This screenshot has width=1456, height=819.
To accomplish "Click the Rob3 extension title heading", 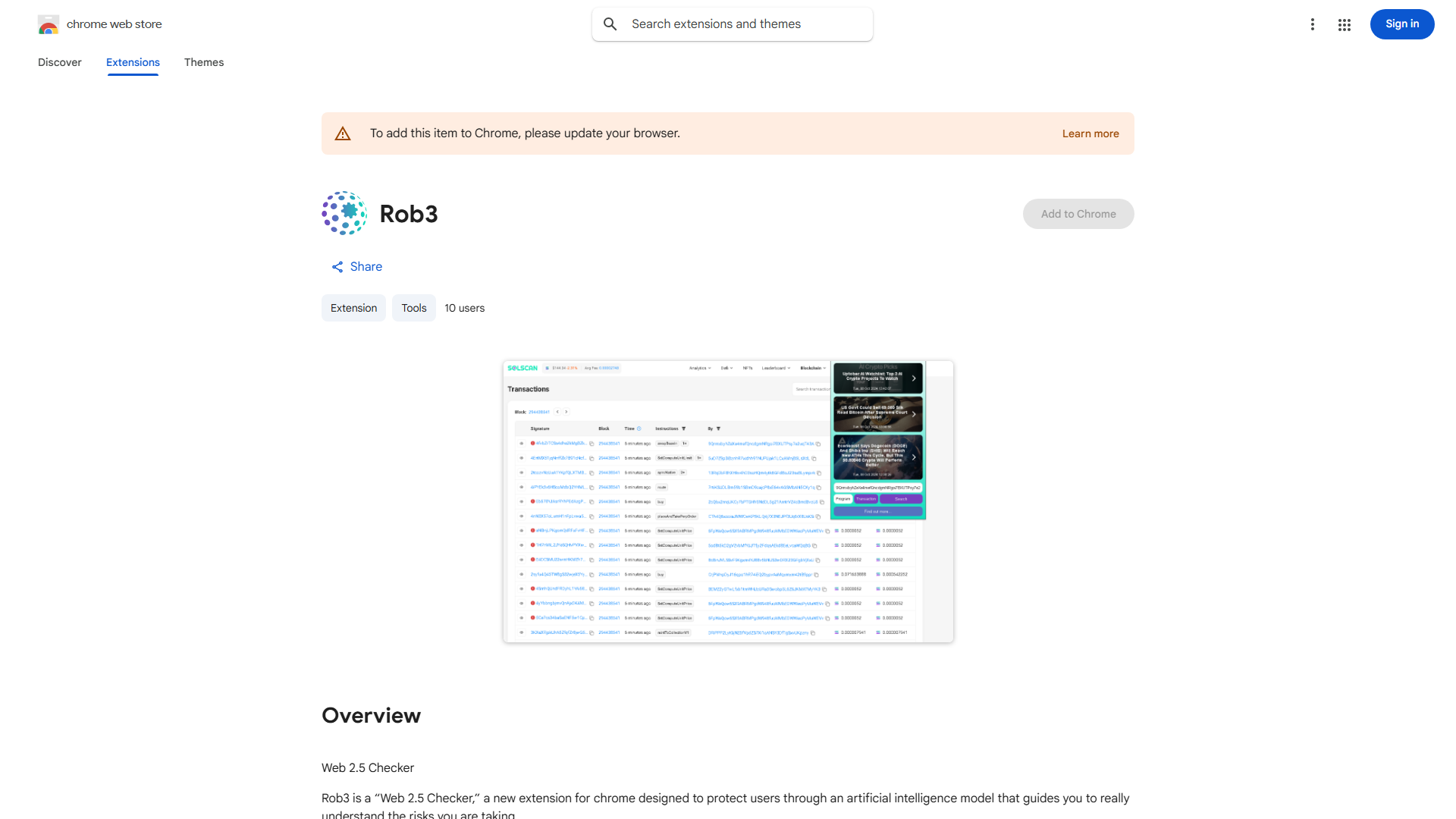I will (x=409, y=214).
